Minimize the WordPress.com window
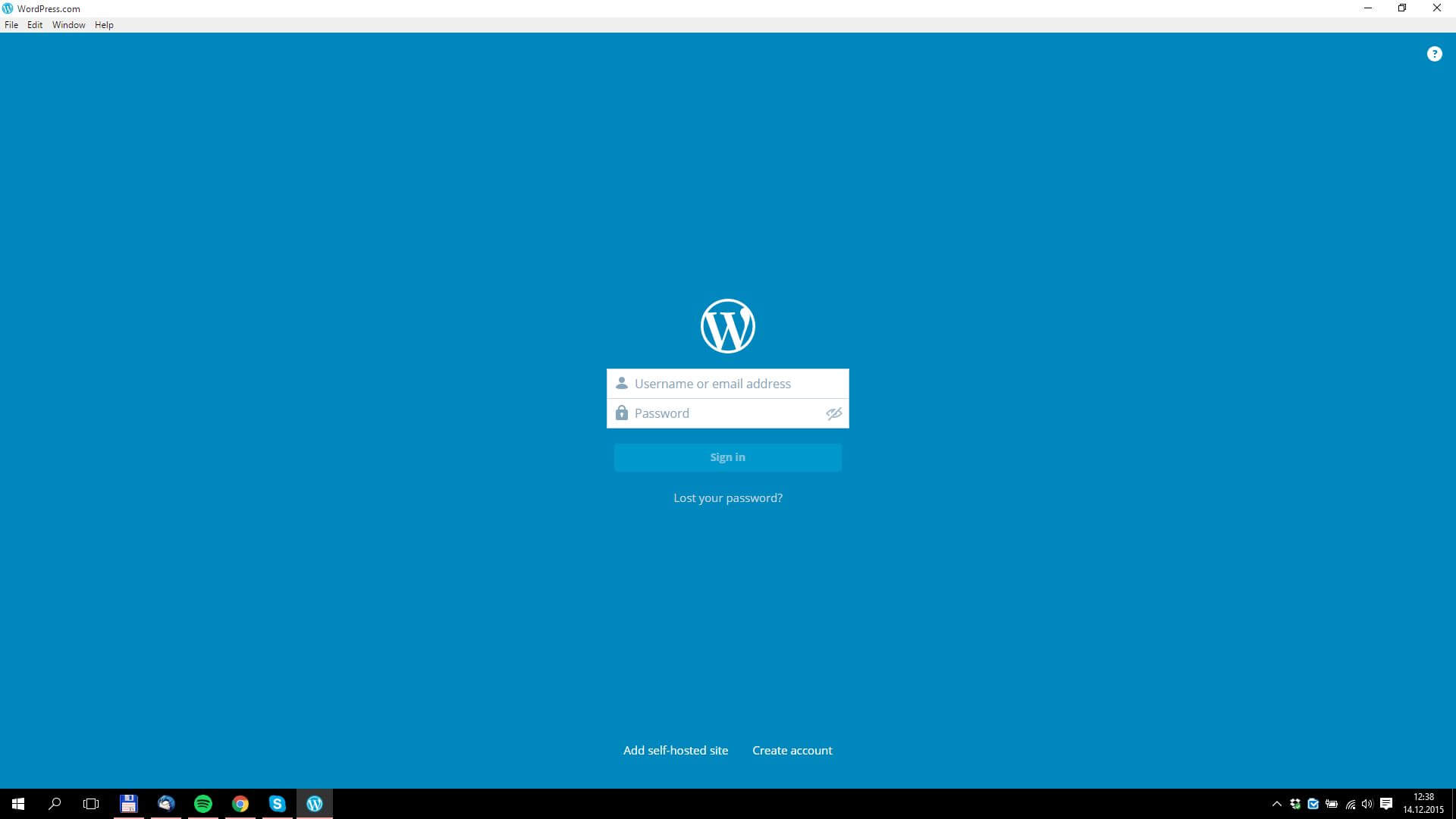The height and width of the screenshot is (819, 1456). [1368, 8]
